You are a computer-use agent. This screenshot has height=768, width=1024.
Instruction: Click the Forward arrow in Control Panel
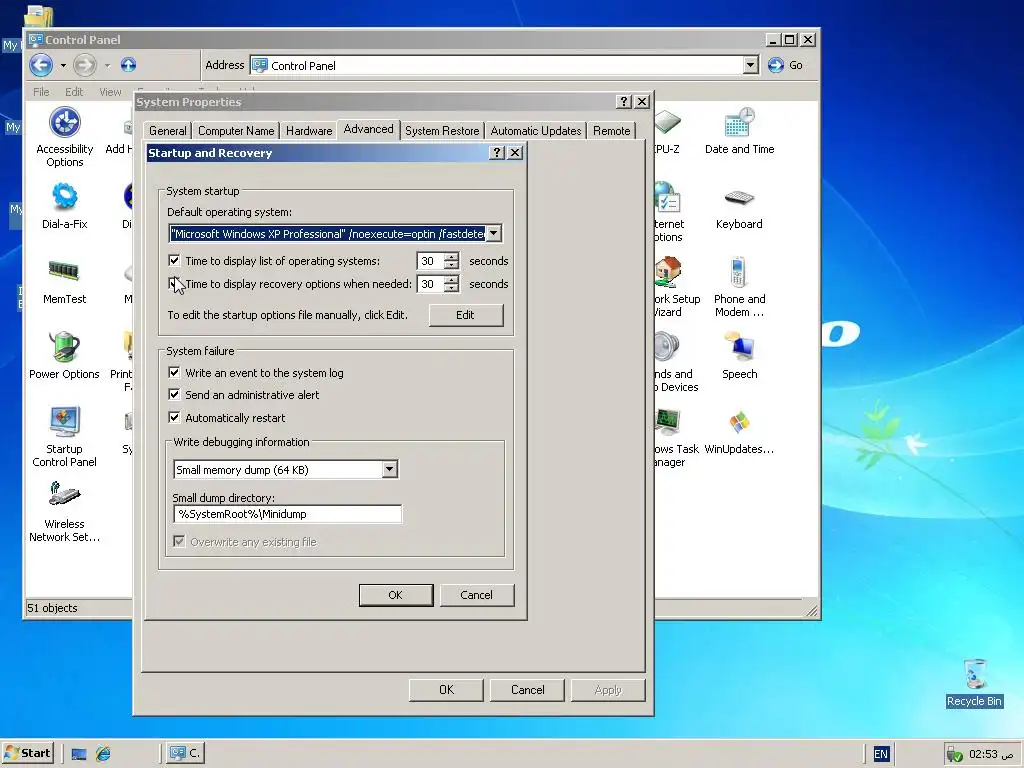84,65
